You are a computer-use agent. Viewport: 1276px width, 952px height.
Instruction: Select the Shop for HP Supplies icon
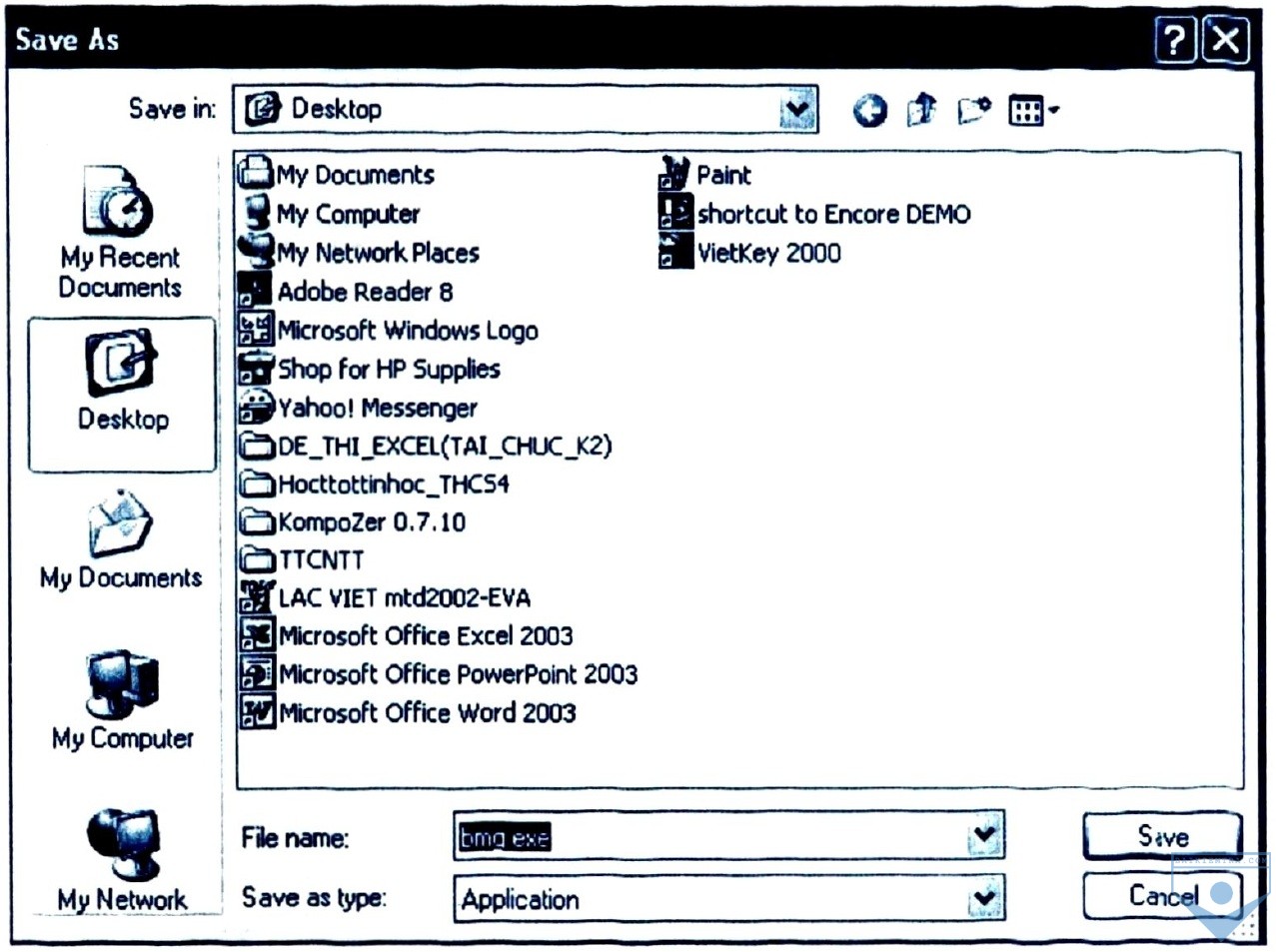256,368
